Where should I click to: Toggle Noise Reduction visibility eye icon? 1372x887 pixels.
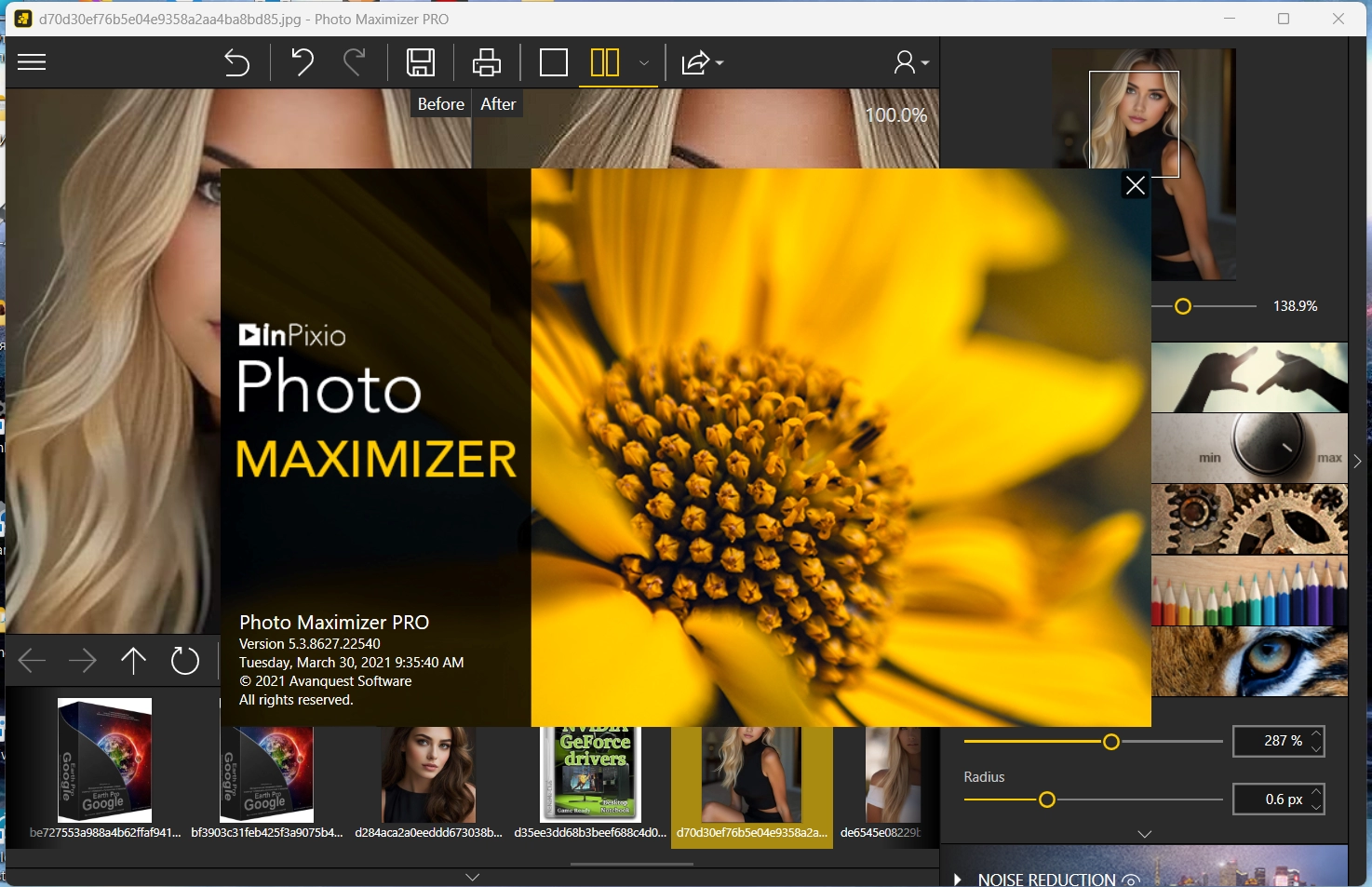tap(1131, 880)
